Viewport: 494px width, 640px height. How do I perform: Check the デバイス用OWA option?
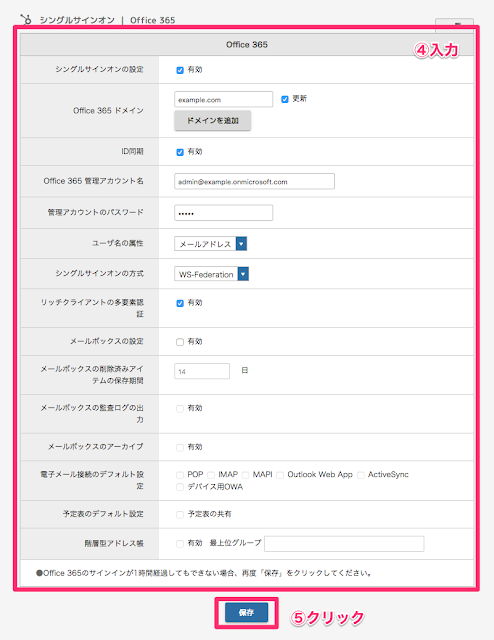coord(180,487)
